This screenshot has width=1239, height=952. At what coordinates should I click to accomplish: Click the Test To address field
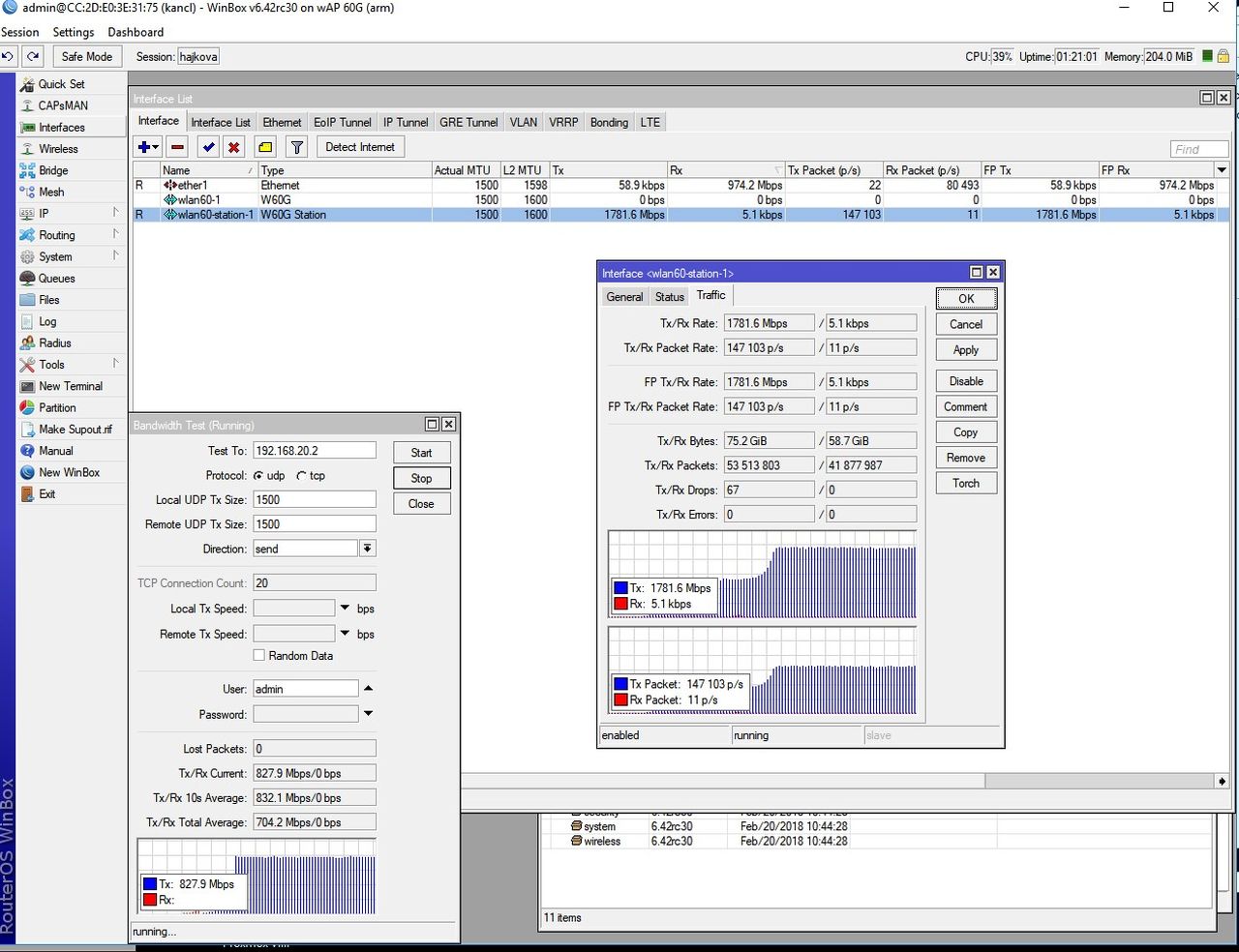(x=315, y=450)
